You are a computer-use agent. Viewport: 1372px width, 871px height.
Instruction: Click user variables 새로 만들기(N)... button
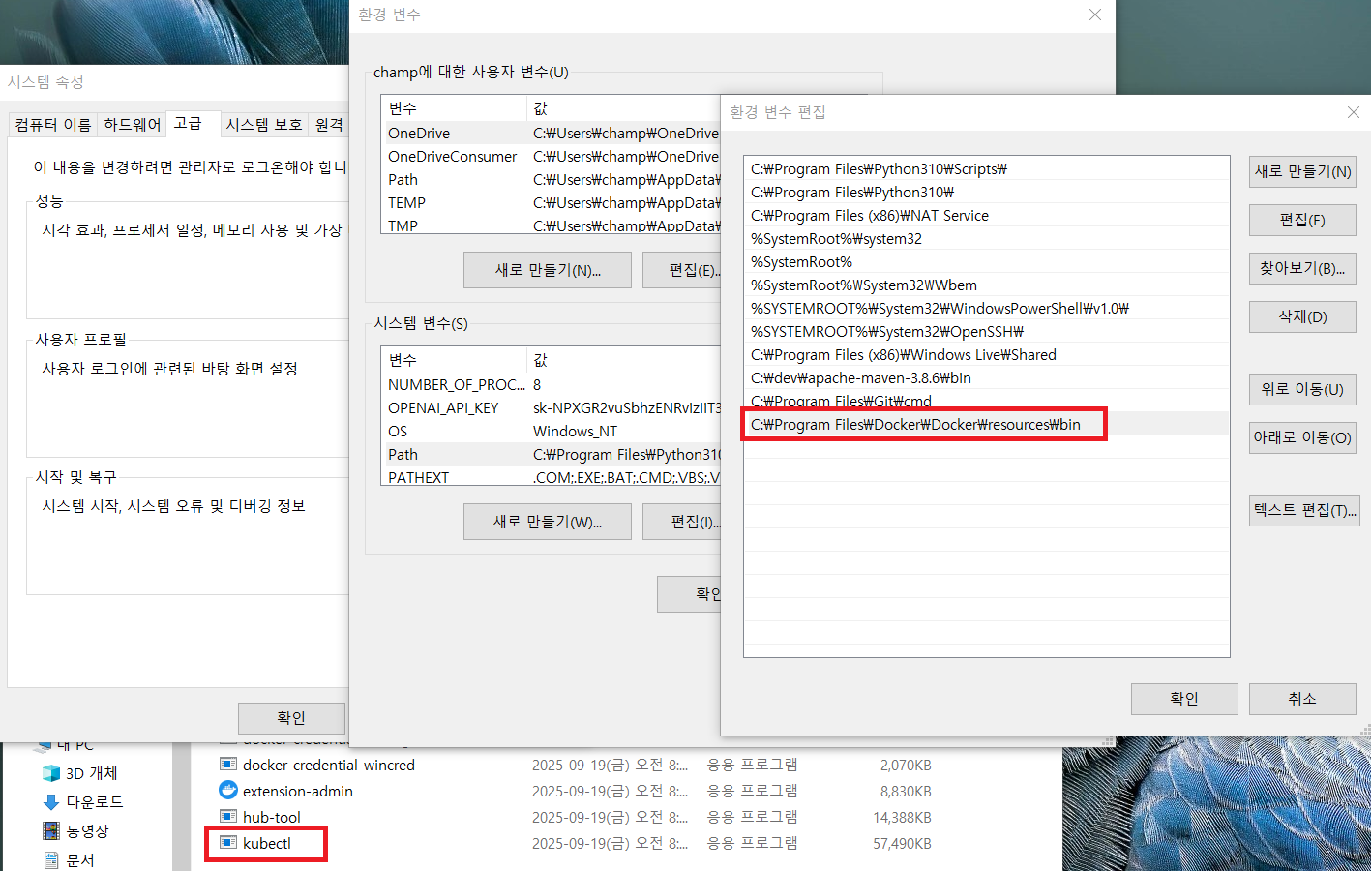click(x=548, y=270)
